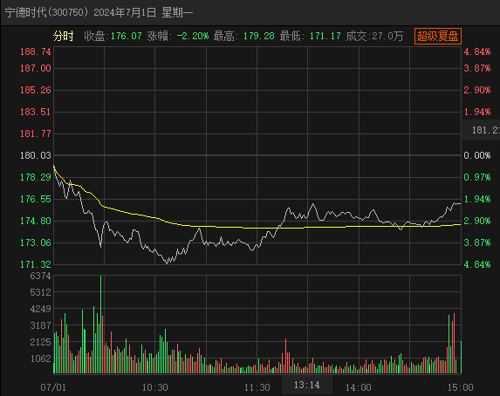This screenshot has height=396, width=500.
Task: Click the 188.74 top price label
Action: [x=35, y=52]
